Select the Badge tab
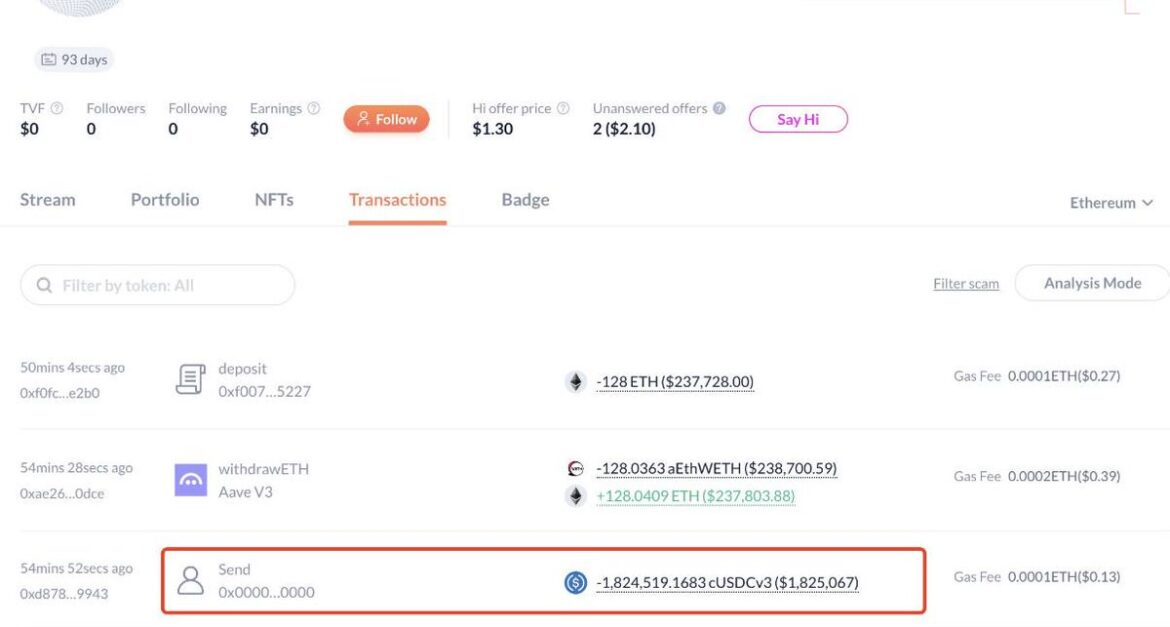 [x=525, y=199]
